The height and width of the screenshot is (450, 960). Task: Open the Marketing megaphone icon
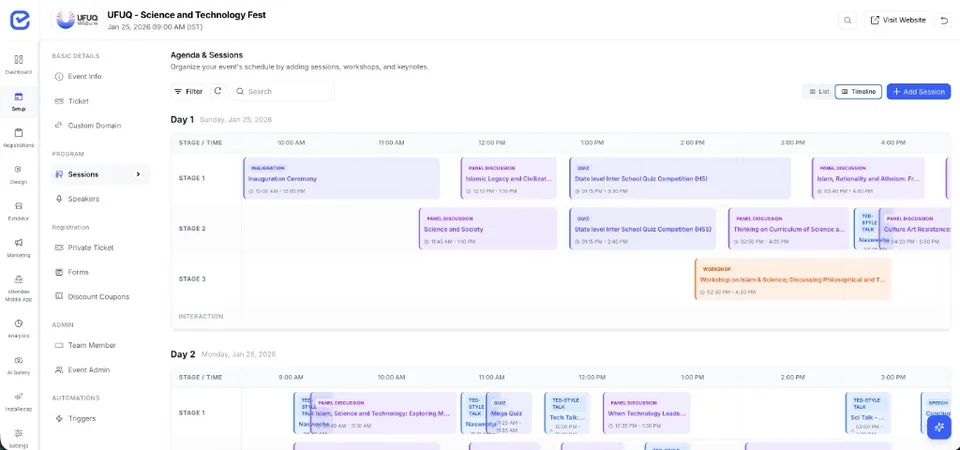pyautogui.click(x=18, y=242)
